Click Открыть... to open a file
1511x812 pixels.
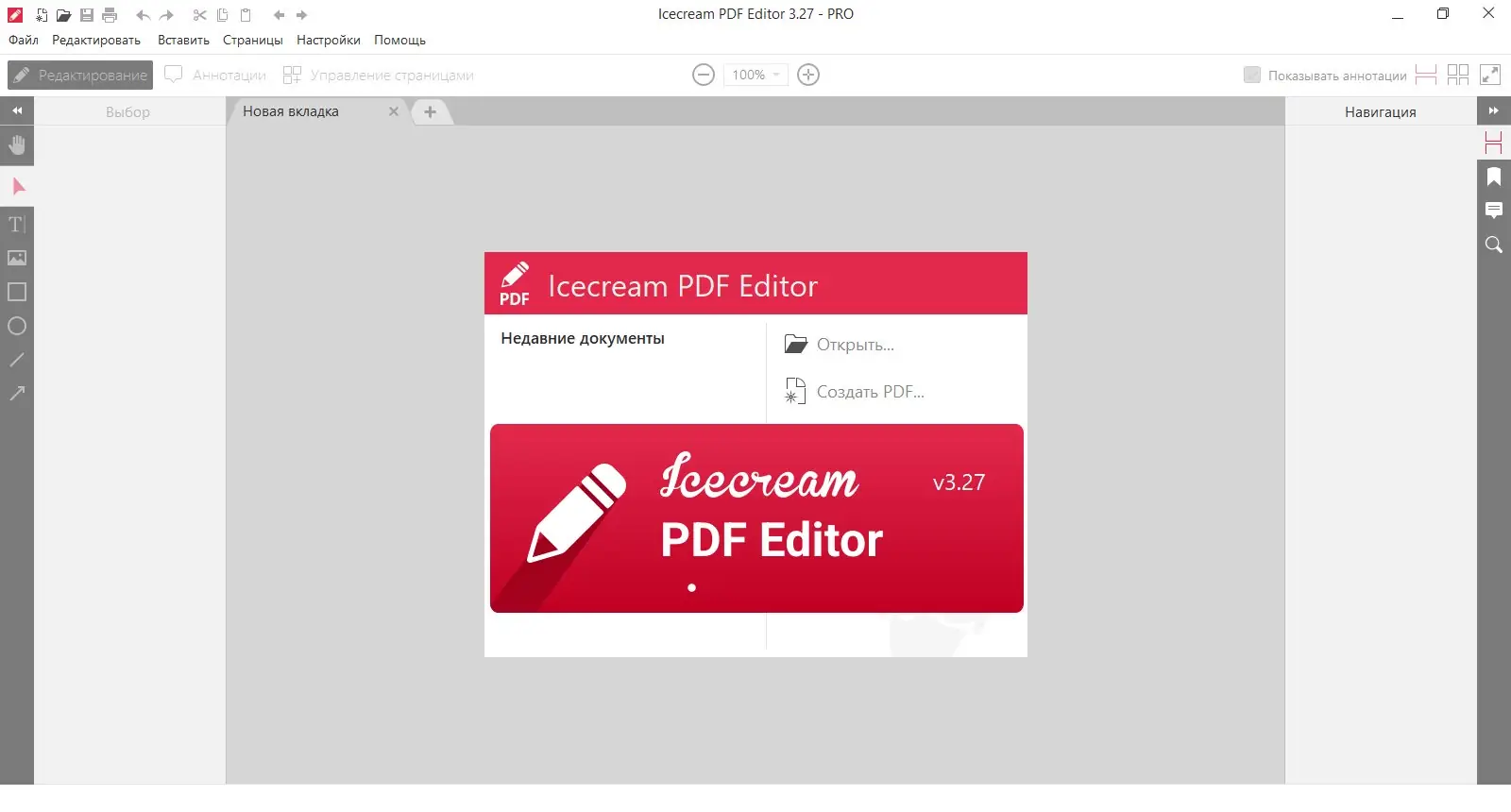(x=840, y=345)
